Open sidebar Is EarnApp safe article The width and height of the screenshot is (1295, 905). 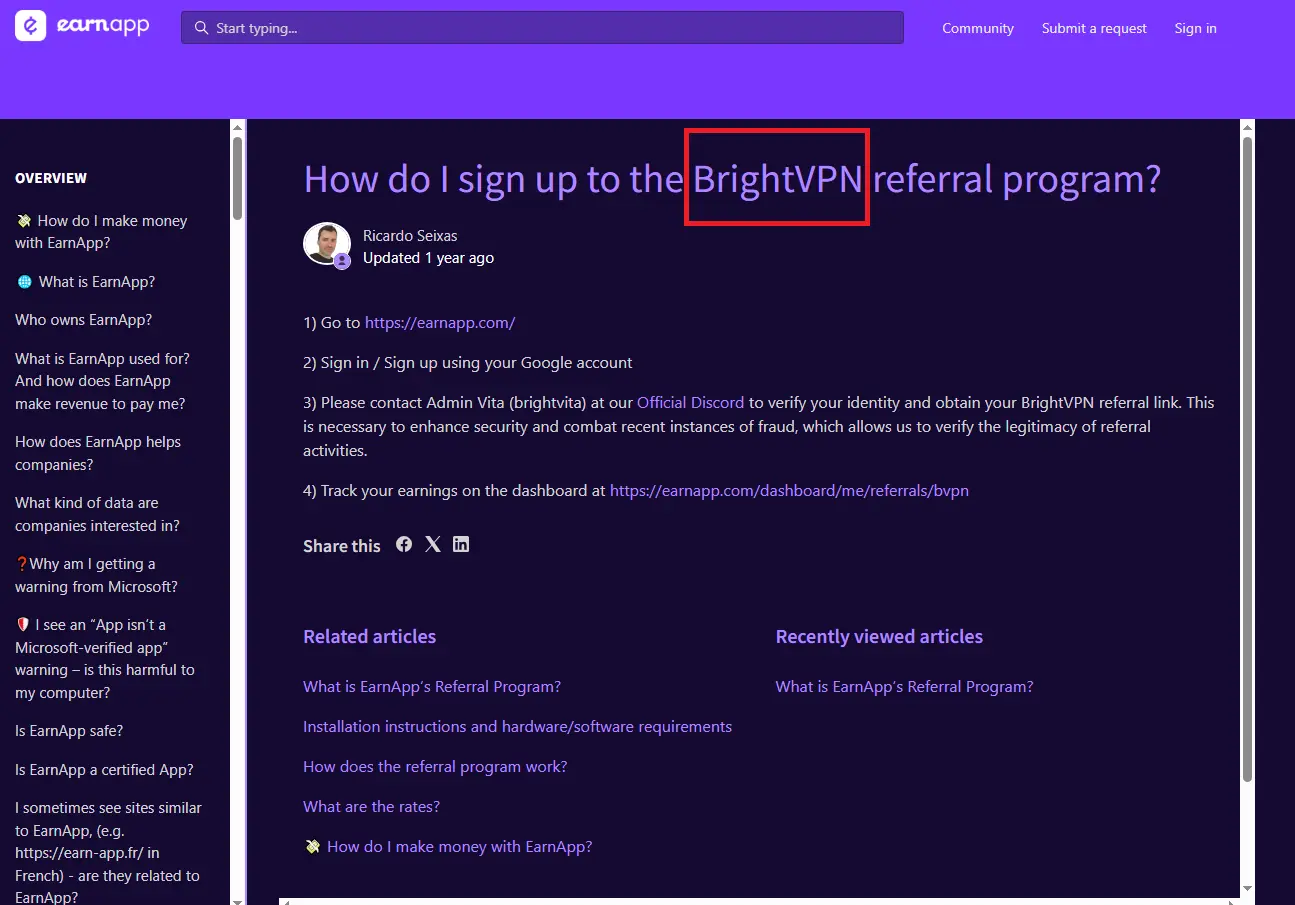coord(69,731)
